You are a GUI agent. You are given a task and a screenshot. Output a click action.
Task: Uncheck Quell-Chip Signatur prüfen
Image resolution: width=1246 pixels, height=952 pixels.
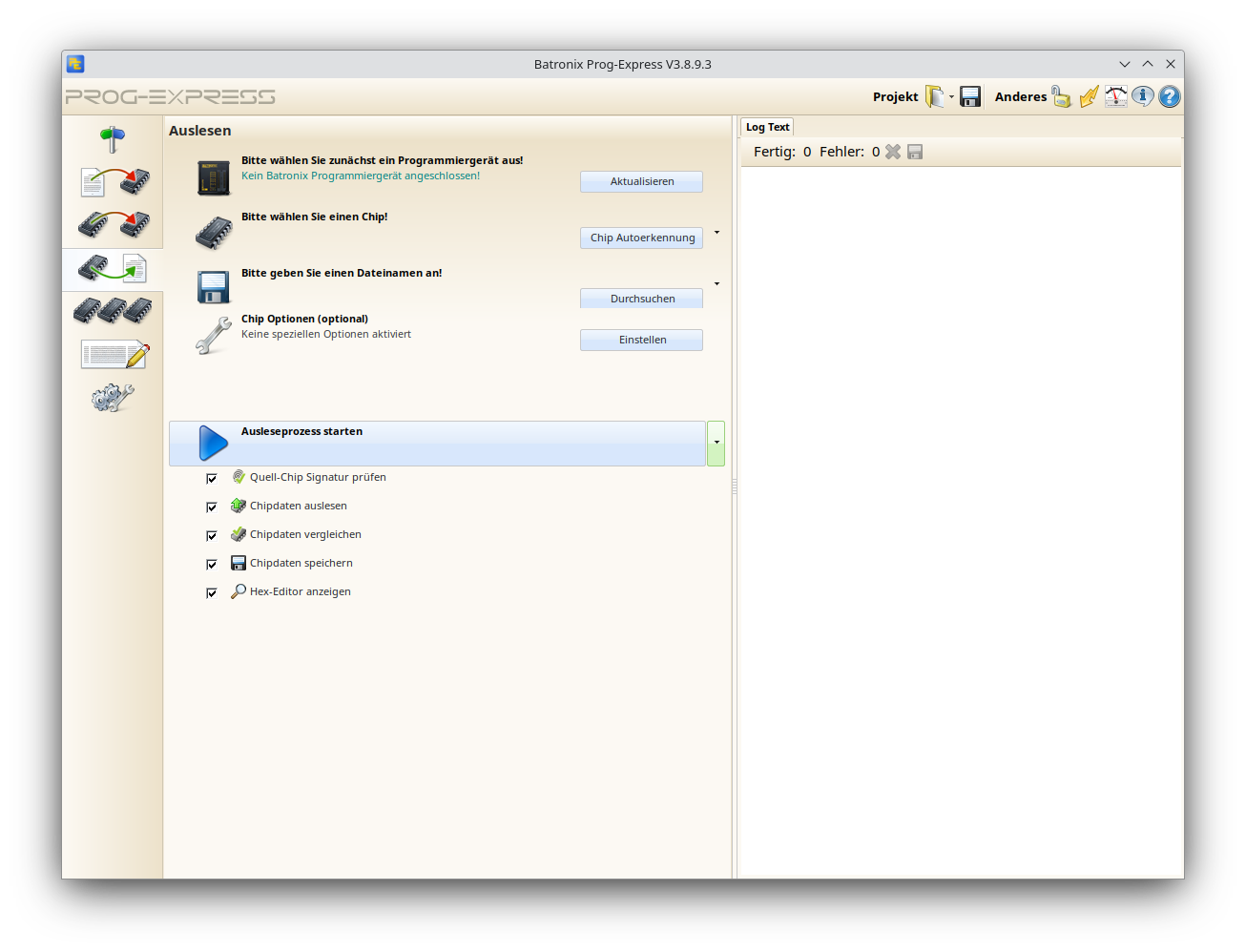[x=211, y=478]
